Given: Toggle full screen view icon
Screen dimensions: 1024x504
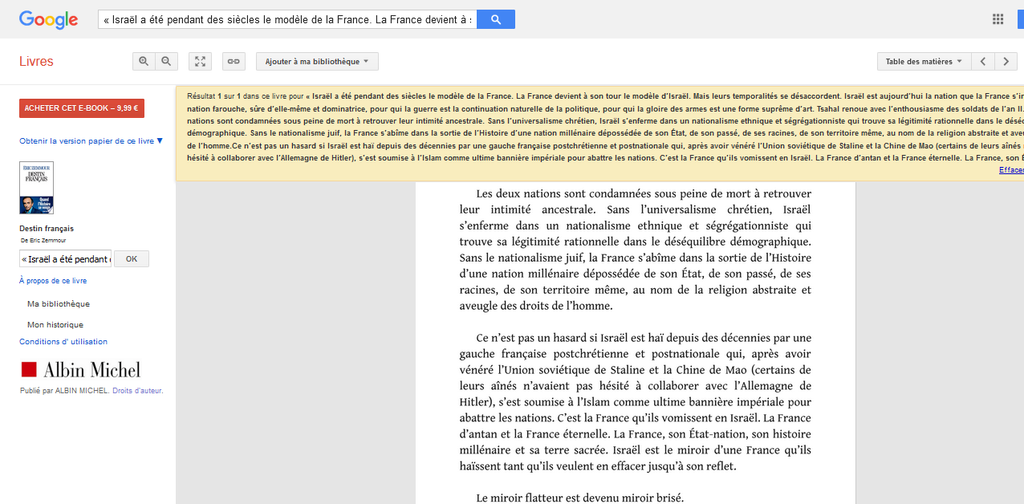Looking at the screenshot, I should click(200, 61).
